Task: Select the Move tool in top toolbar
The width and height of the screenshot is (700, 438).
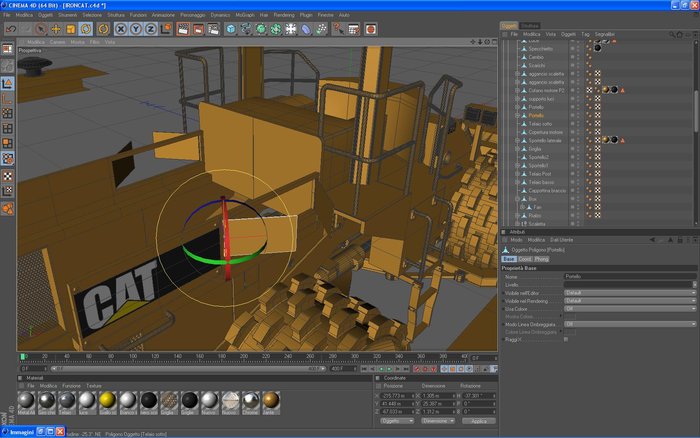Action: point(57,29)
